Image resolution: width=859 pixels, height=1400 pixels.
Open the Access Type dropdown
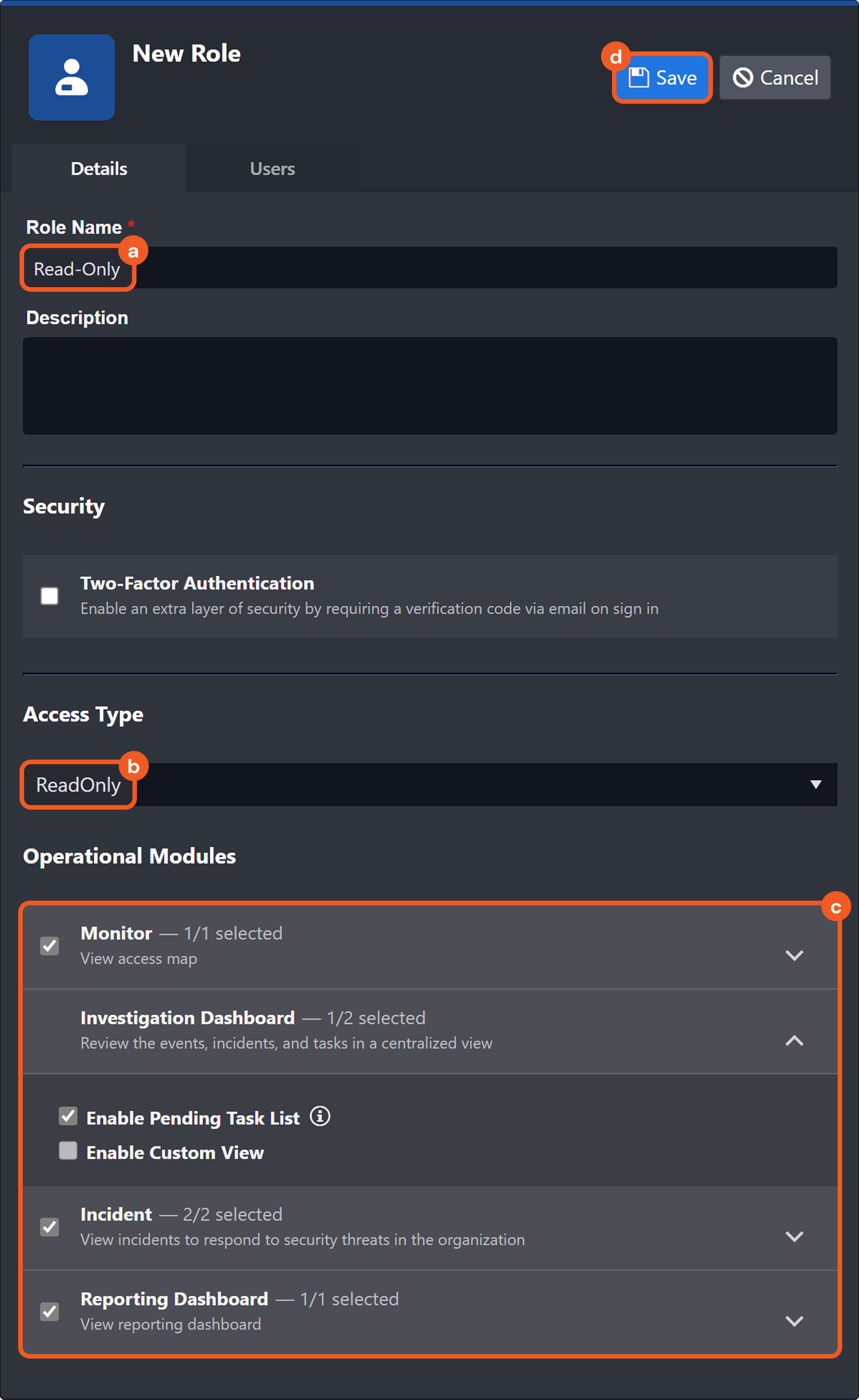815,785
